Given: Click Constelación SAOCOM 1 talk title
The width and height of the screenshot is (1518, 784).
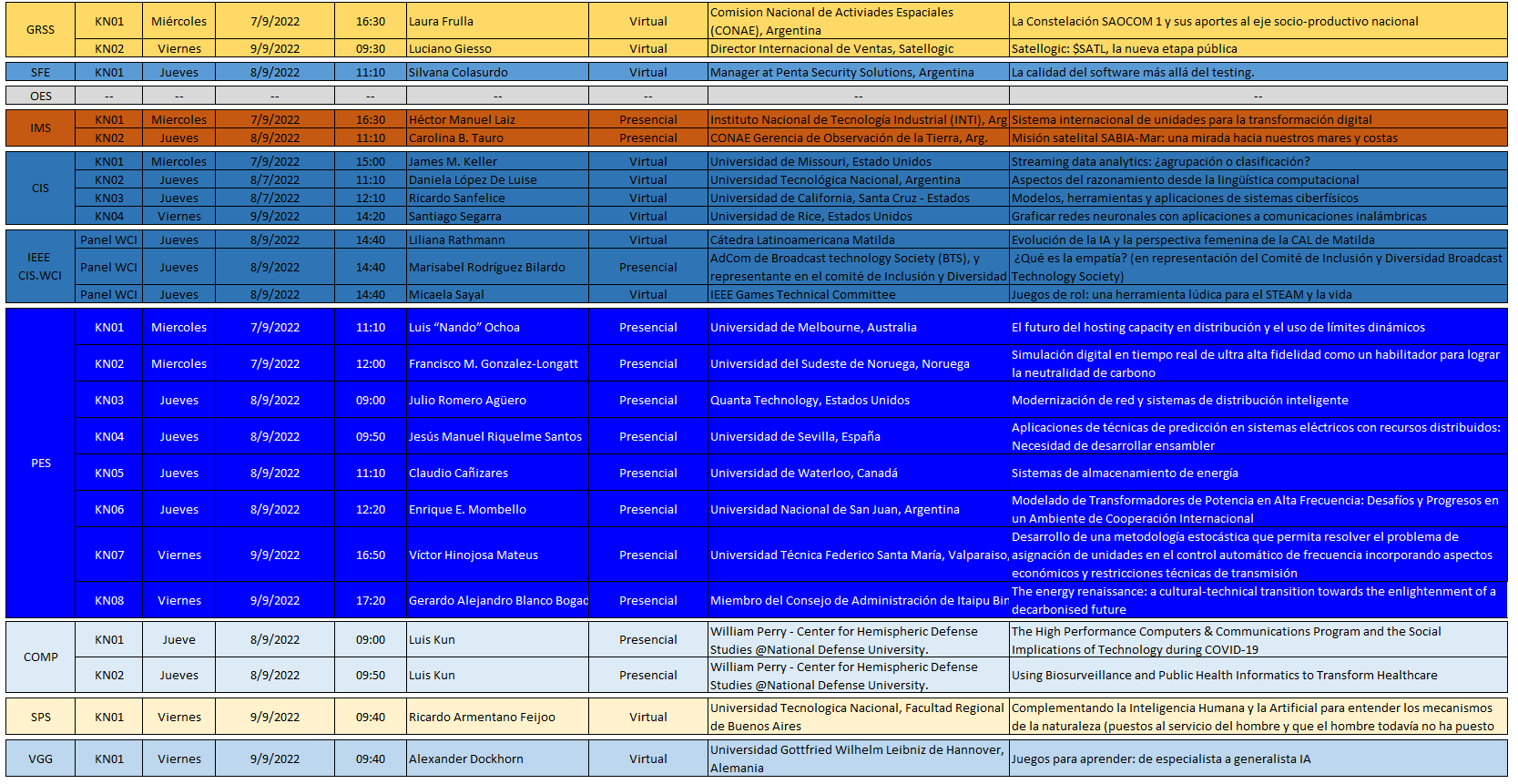Looking at the screenshot, I should (1215, 21).
